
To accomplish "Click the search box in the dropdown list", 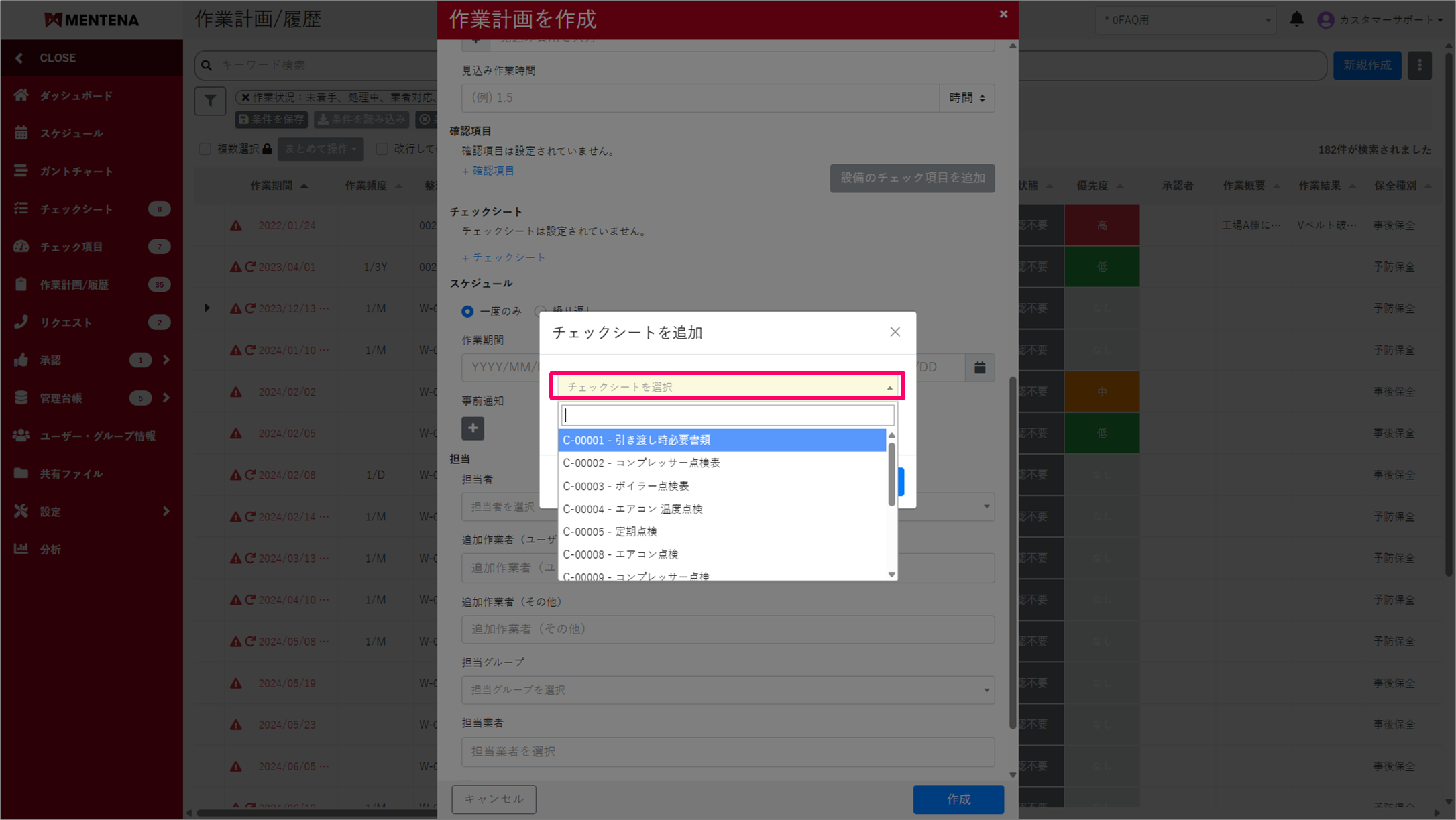I will pos(727,416).
